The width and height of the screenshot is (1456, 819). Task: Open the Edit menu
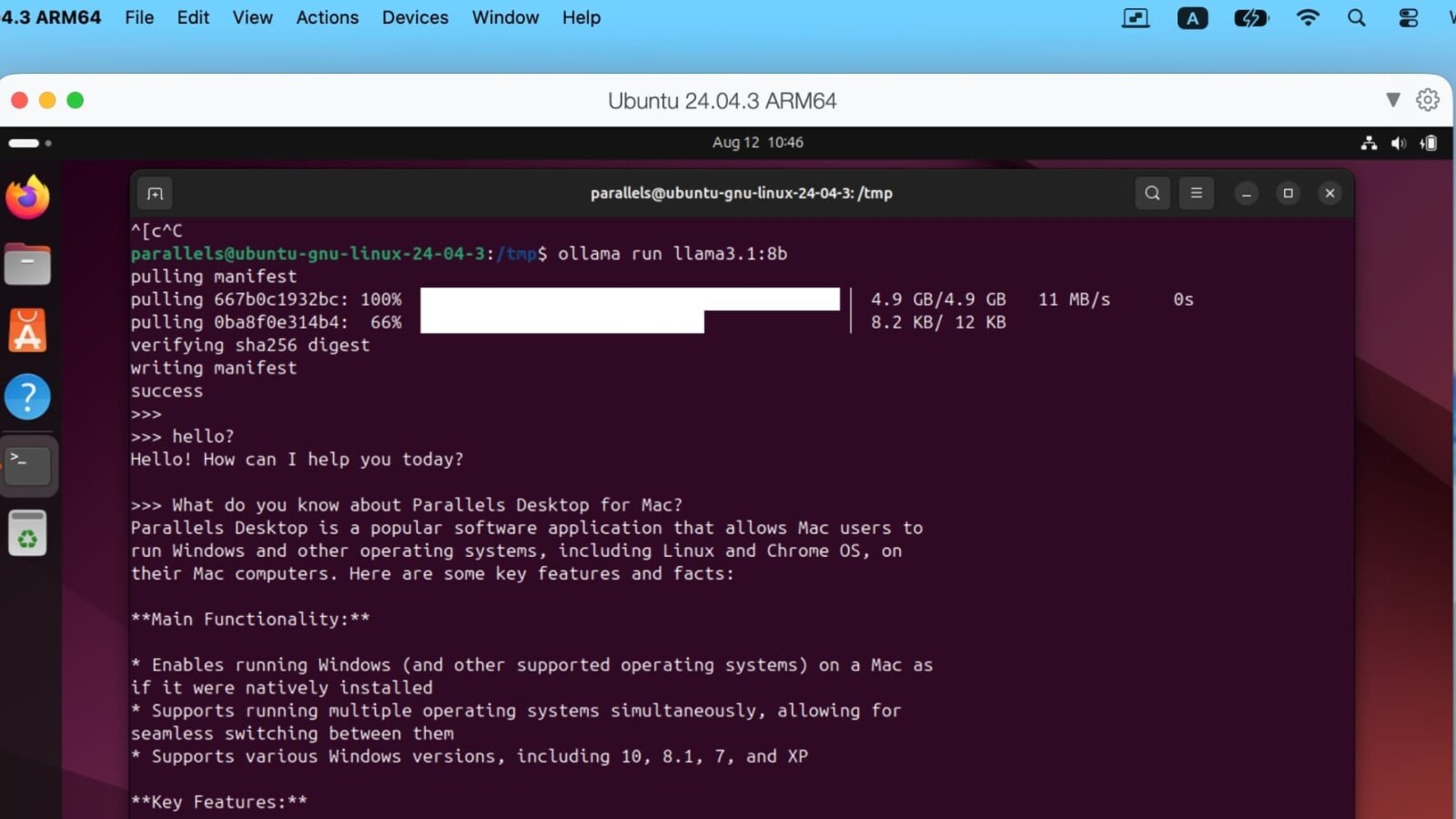[193, 18]
